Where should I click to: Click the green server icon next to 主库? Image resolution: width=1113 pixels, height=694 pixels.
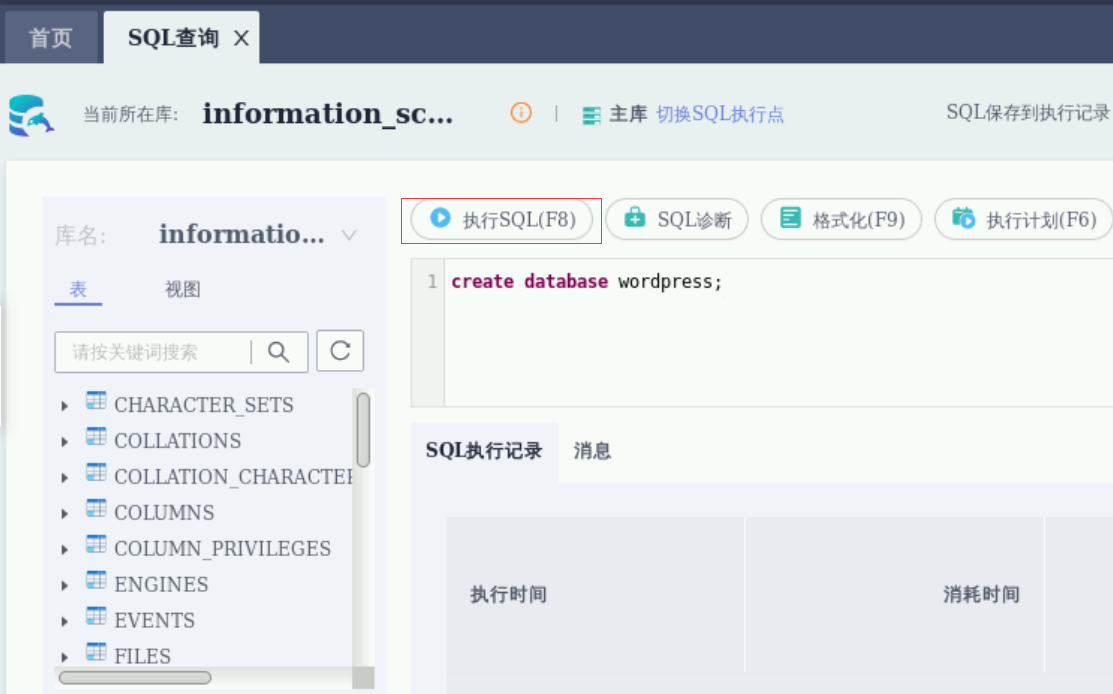(591, 115)
